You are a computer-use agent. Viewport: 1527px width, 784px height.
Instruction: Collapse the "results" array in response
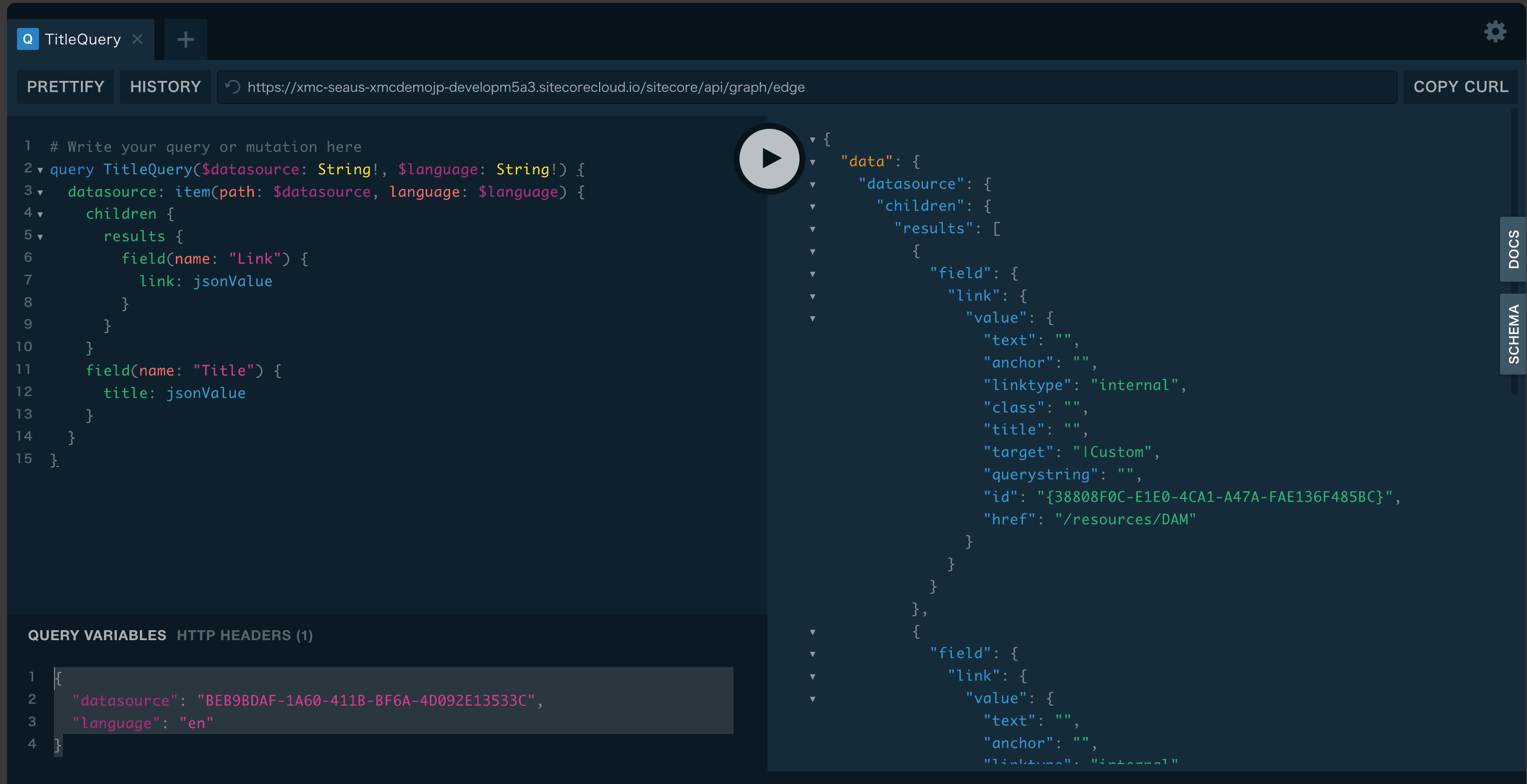pos(812,229)
